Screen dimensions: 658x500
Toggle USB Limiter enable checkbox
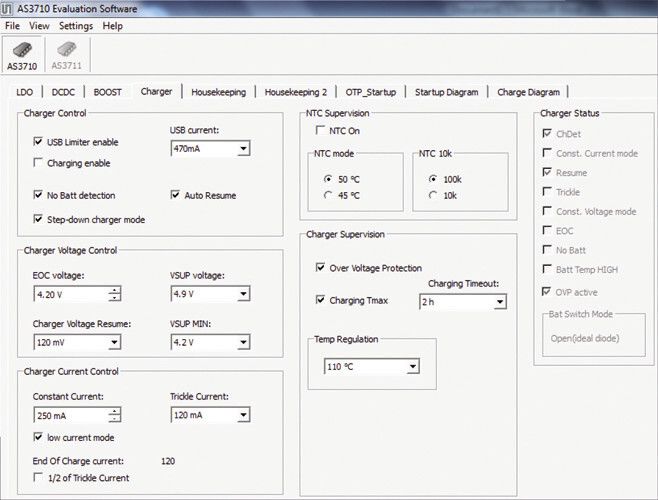point(38,141)
